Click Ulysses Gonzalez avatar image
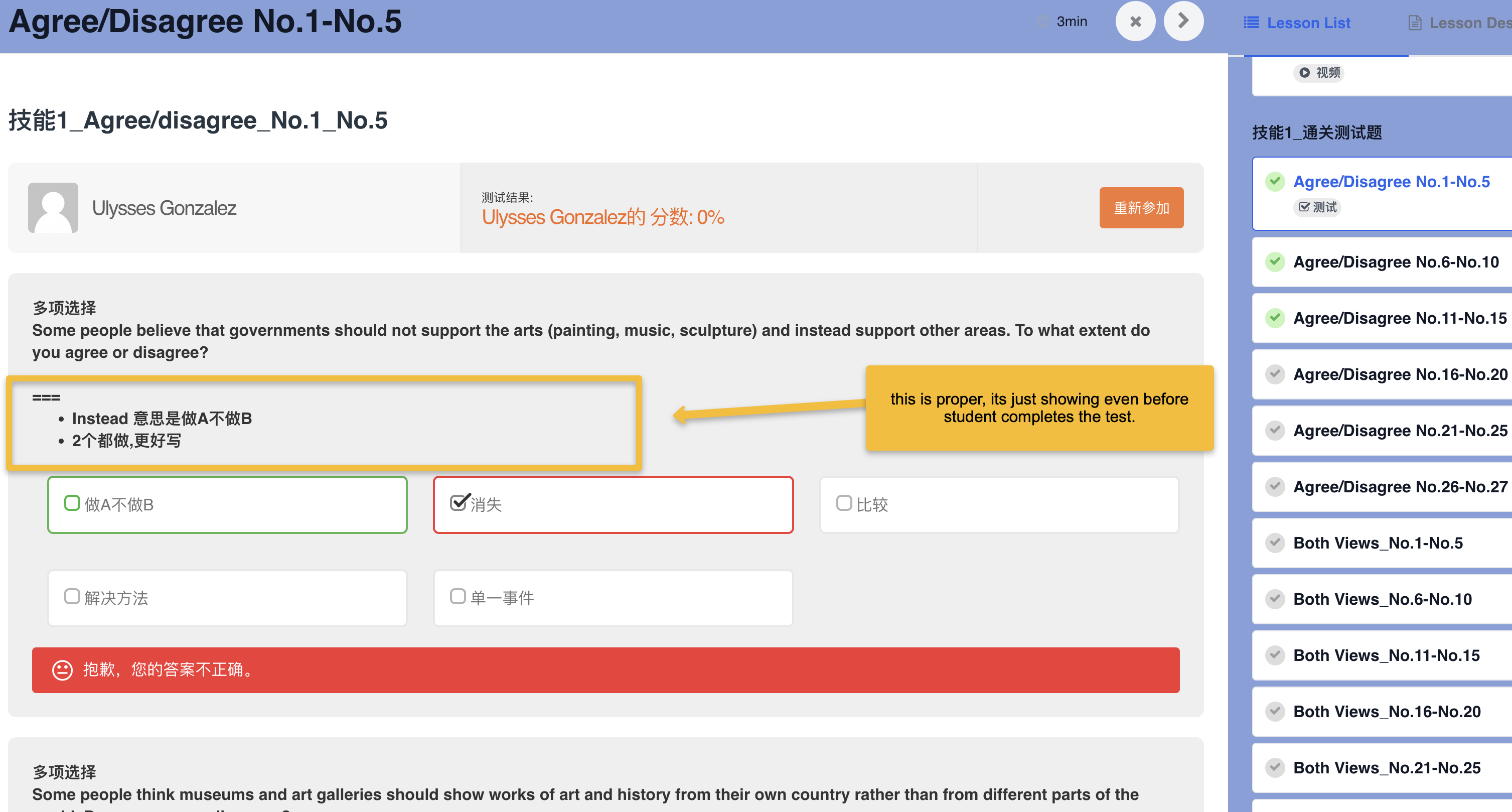The width and height of the screenshot is (1512, 812). click(53, 208)
